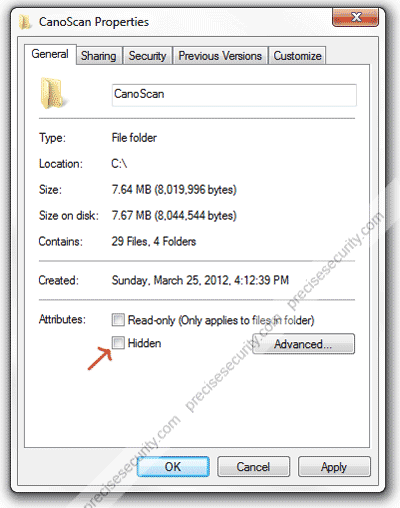Click the Location value C:\
400x508 pixels.
(x=119, y=164)
